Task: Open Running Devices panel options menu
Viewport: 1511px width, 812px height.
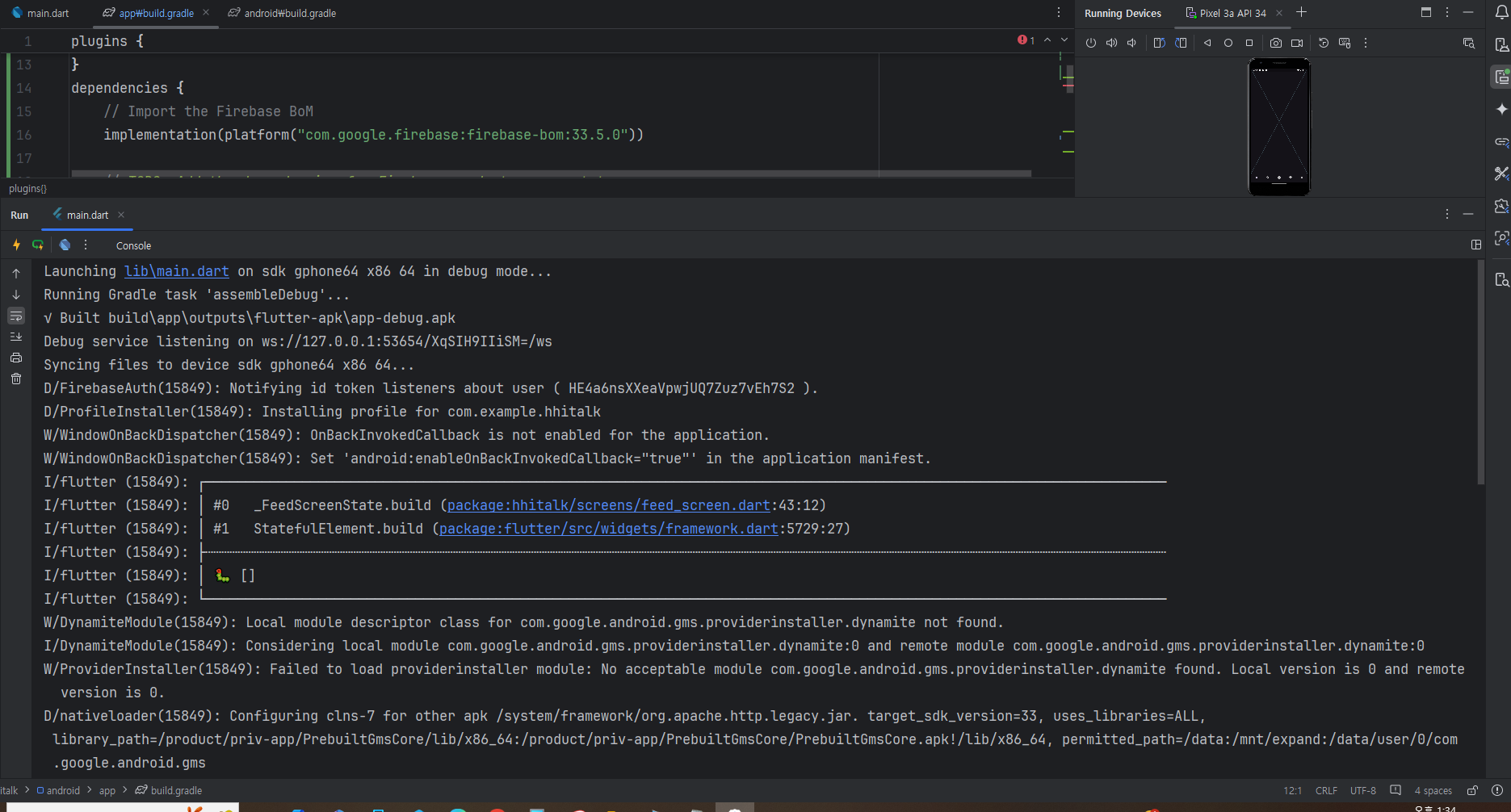Action: tap(1447, 12)
